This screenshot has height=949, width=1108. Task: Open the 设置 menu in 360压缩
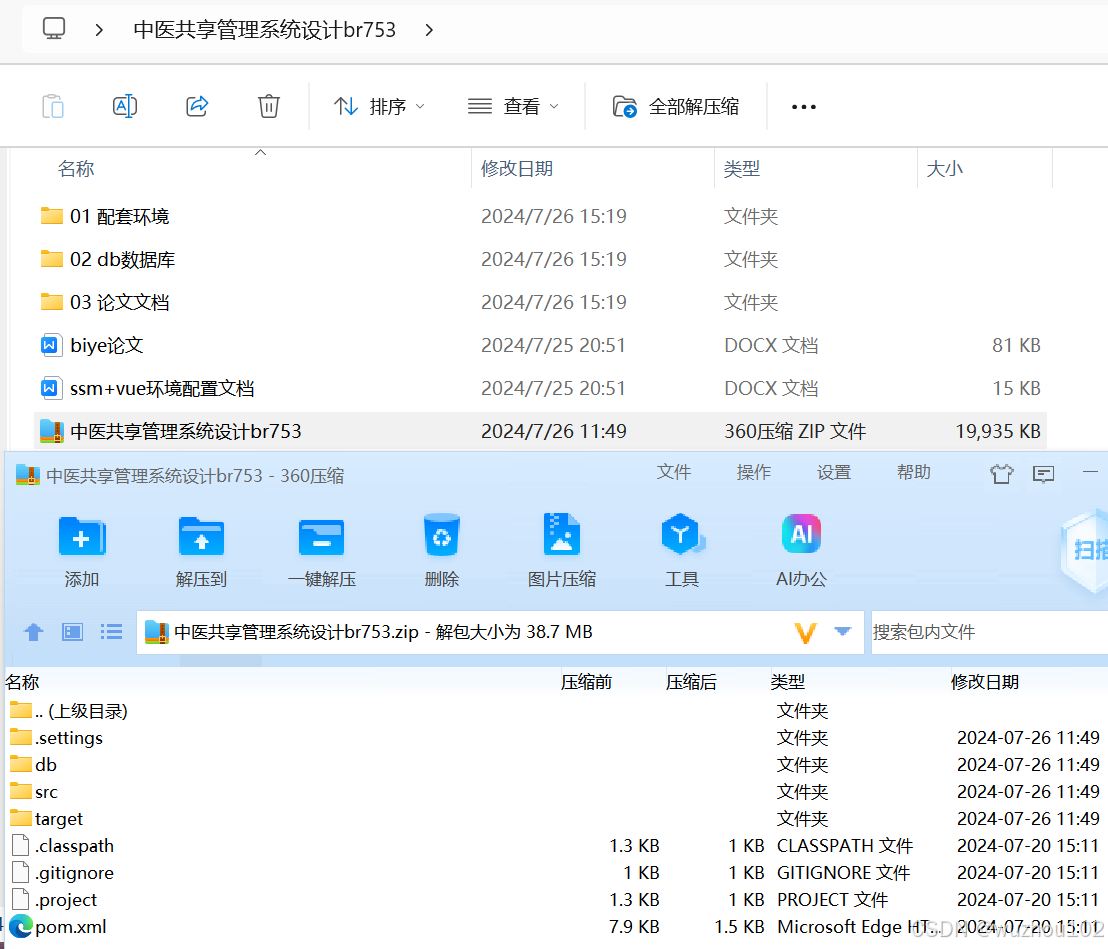pos(834,472)
